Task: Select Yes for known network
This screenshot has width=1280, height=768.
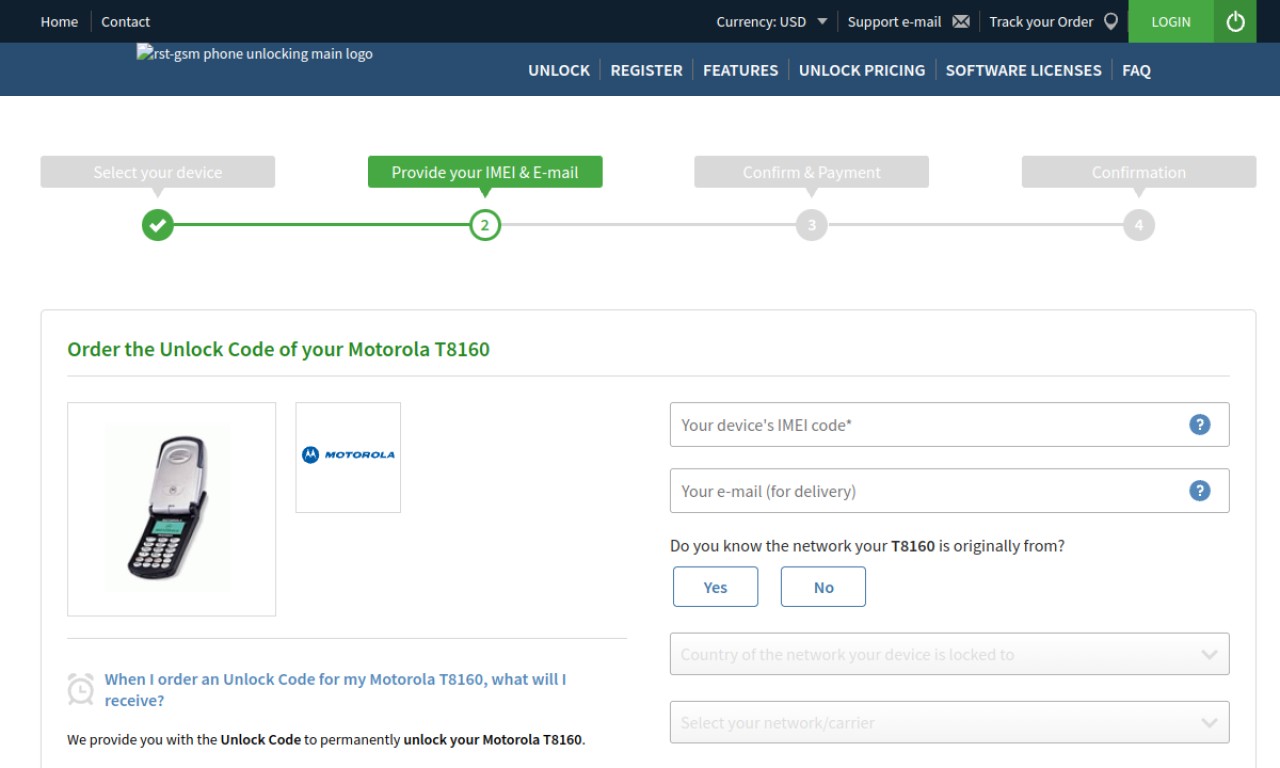Action: 715,587
